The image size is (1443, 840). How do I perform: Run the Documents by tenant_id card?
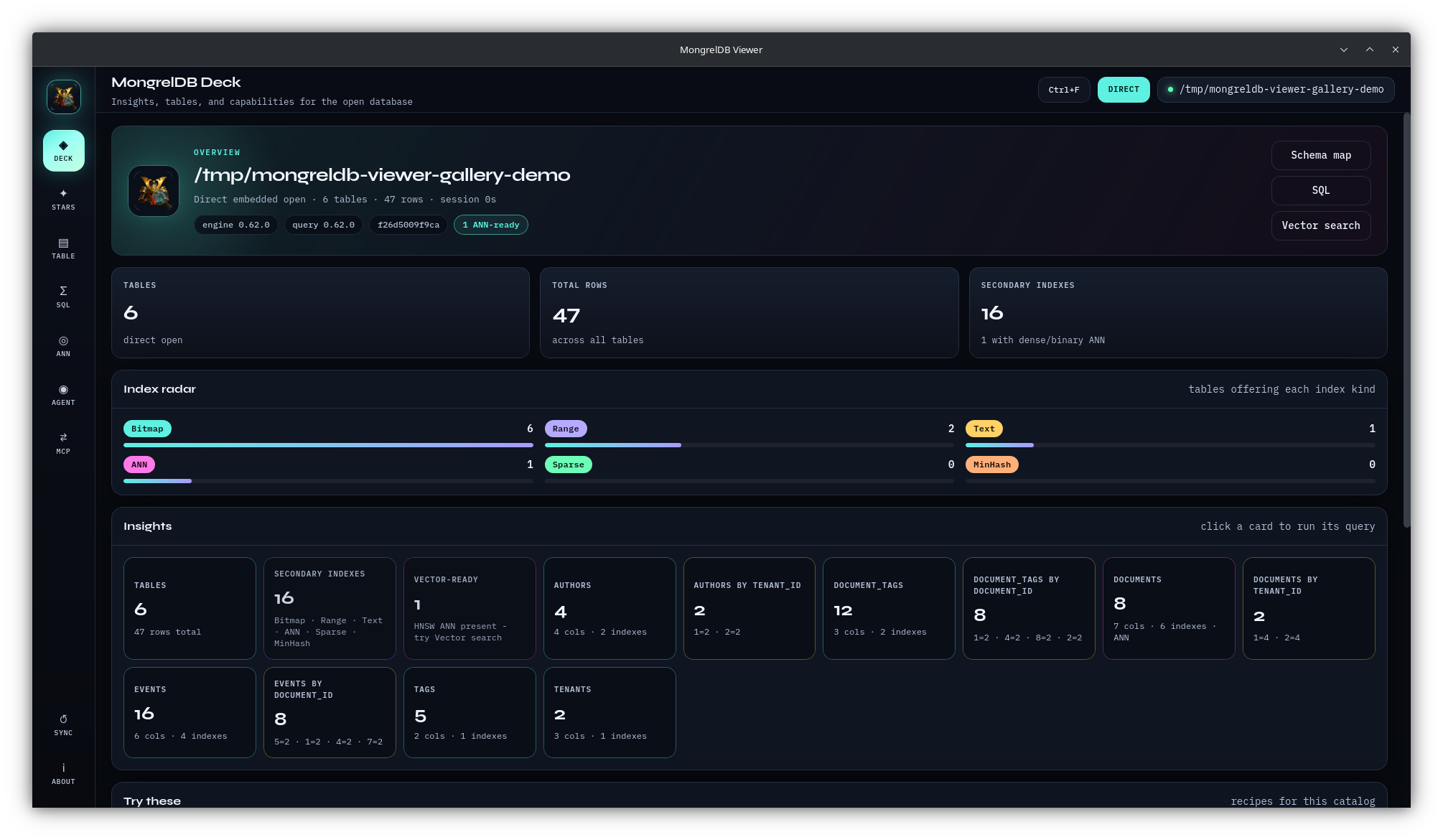point(1309,608)
